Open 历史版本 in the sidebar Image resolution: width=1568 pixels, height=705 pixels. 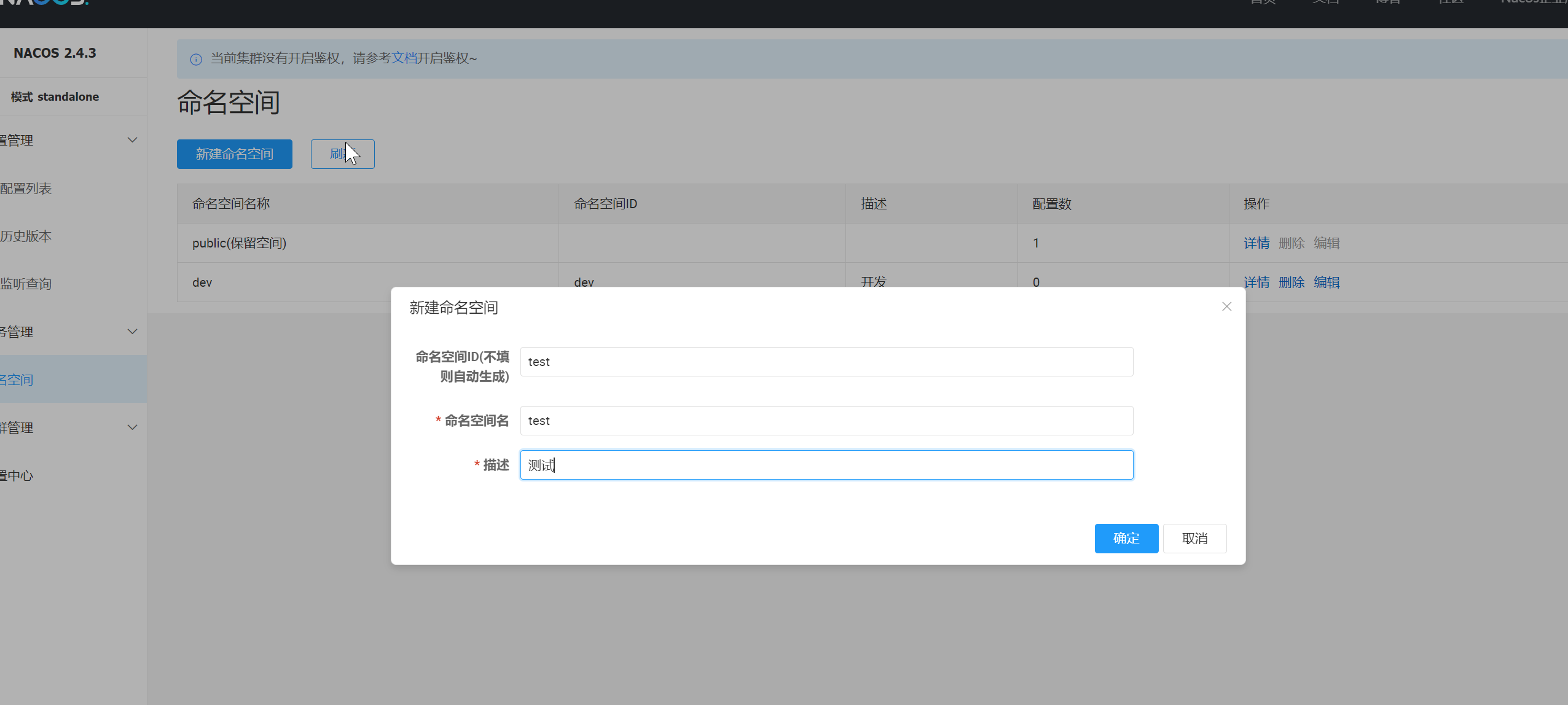point(27,236)
